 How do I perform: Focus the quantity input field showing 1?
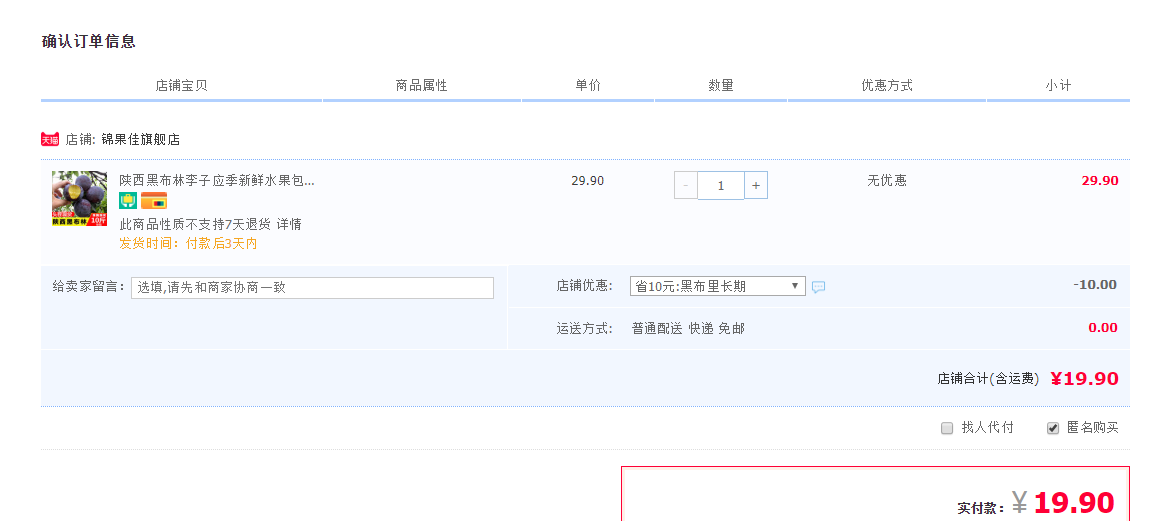pos(721,185)
